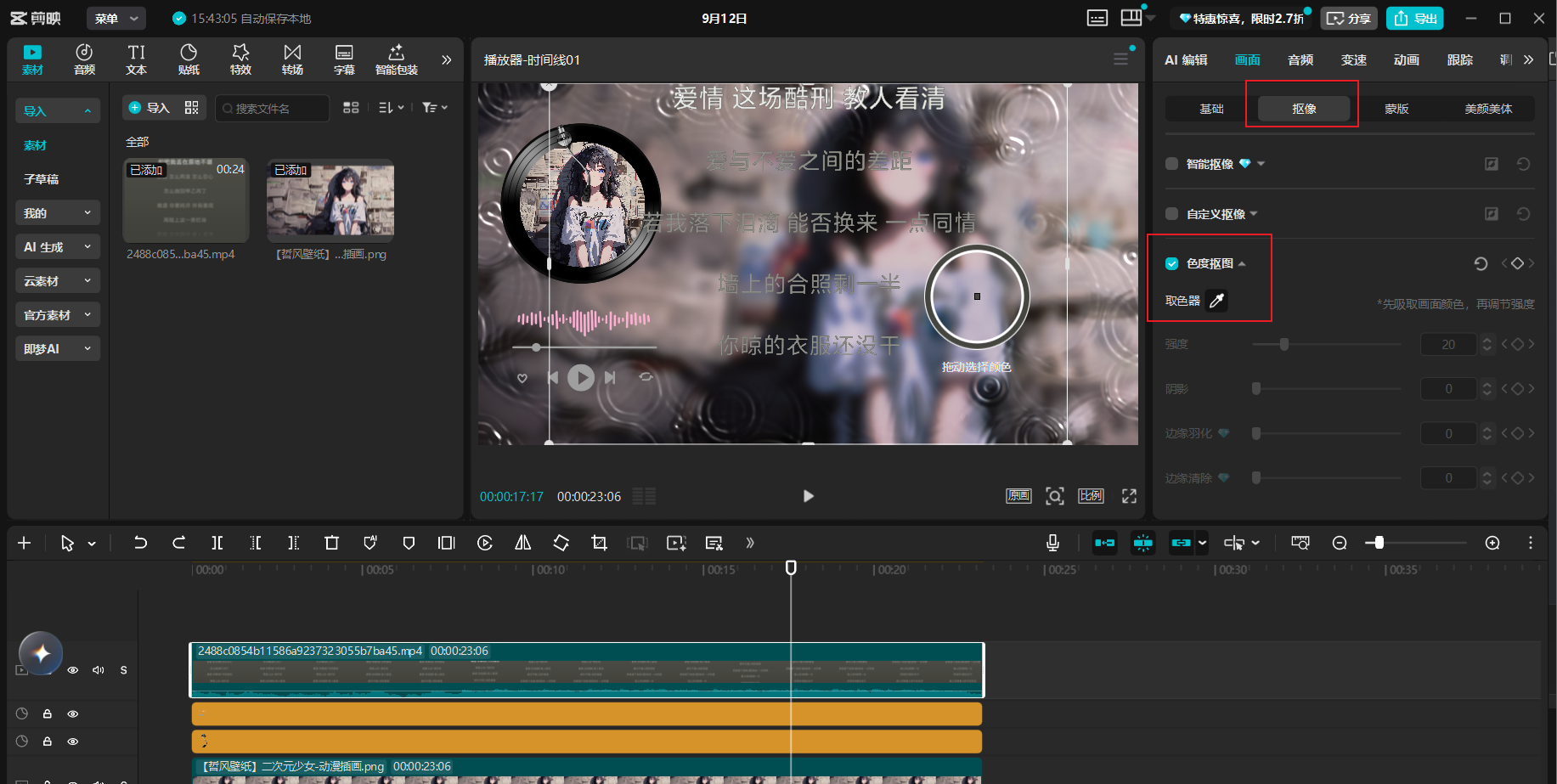Open the media filter dropdown
1557x784 pixels.
tap(435, 108)
